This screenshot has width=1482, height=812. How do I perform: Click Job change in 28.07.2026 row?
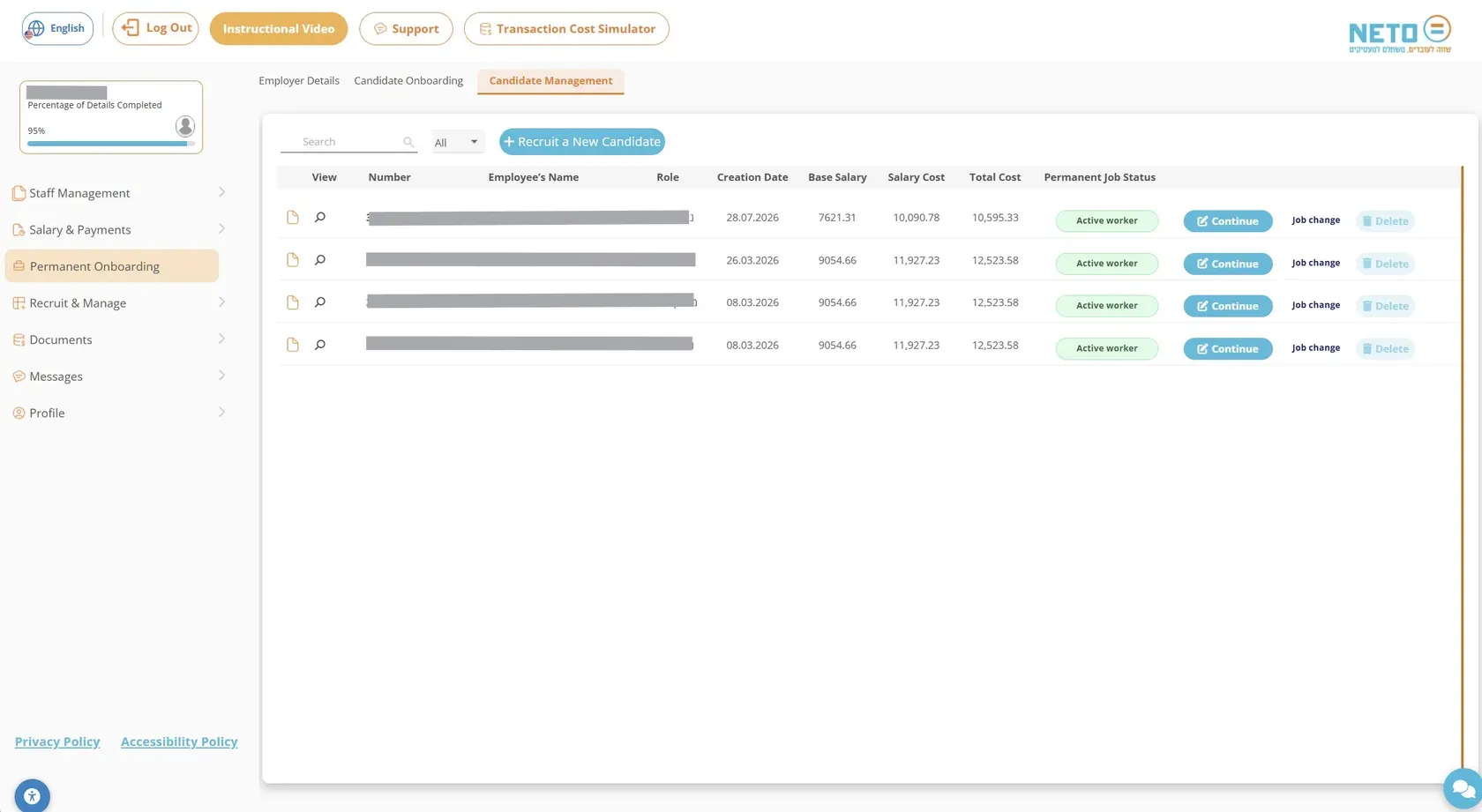pos(1316,220)
